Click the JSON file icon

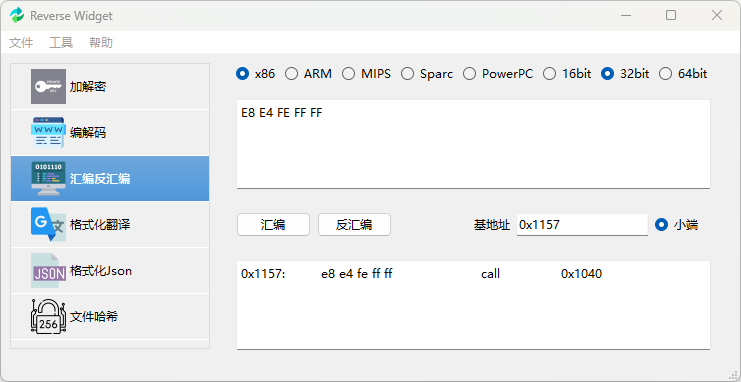click(x=48, y=270)
